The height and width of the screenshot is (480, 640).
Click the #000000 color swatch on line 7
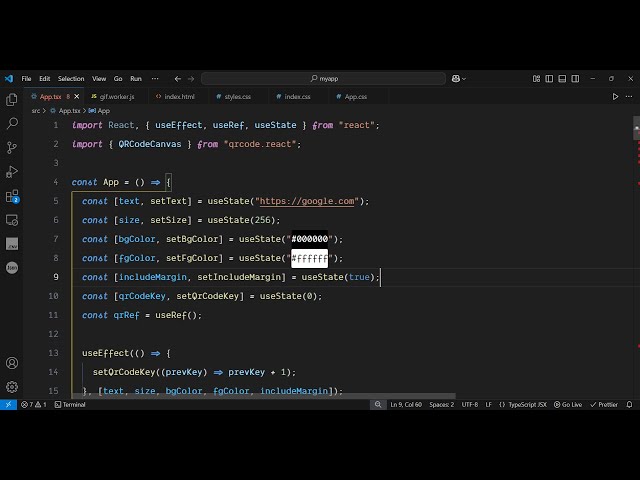[x=309, y=239]
